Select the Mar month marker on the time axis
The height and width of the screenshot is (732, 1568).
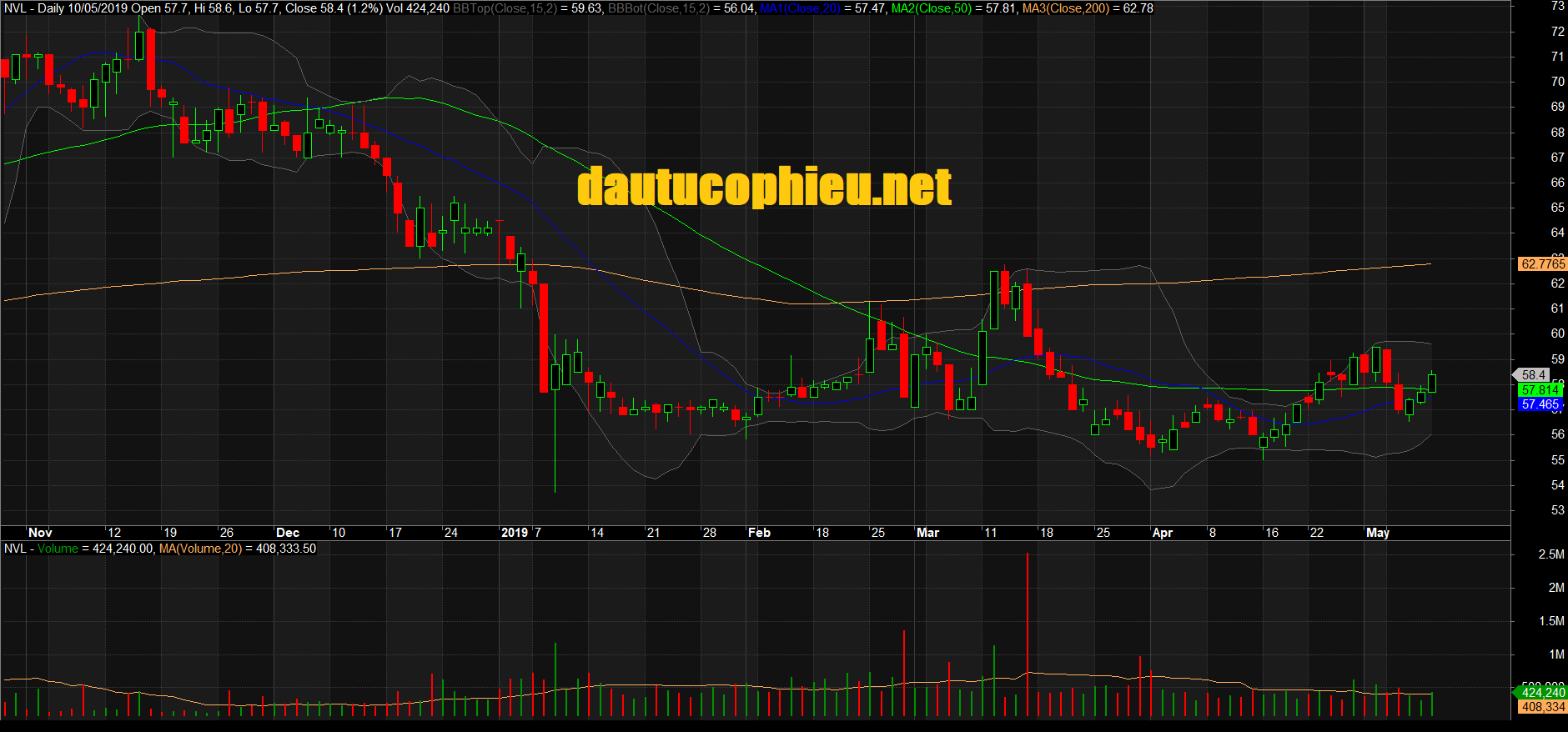tap(927, 533)
